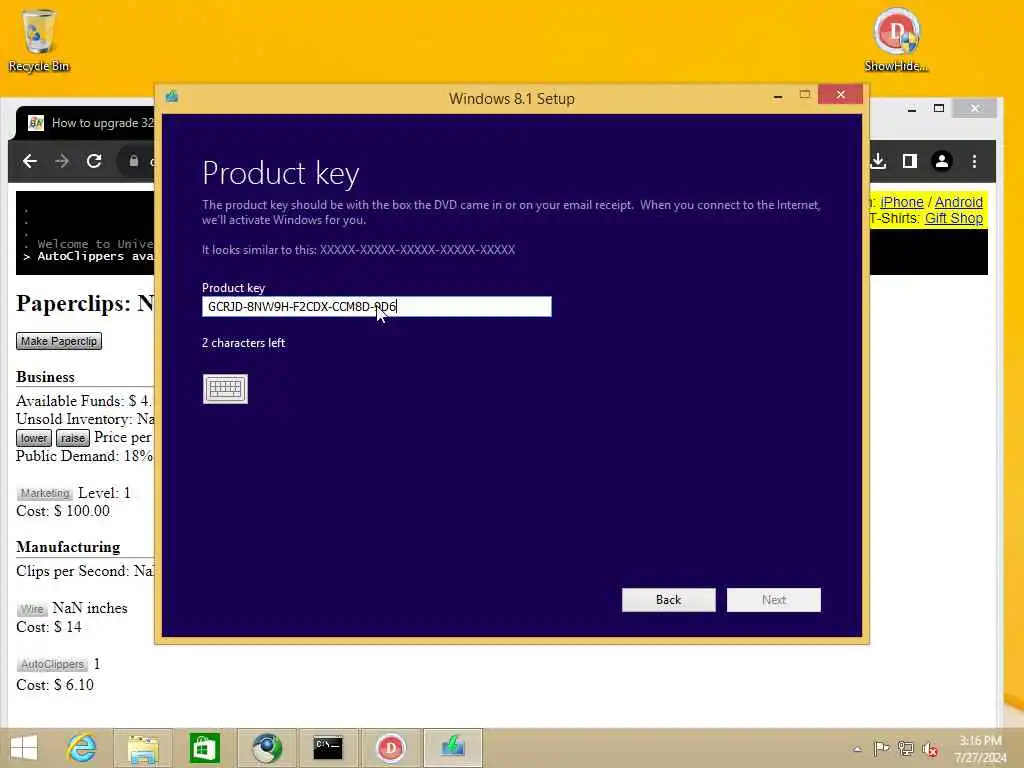Click the lower price button
This screenshot has height=768, width=1024.
(33, 438)
